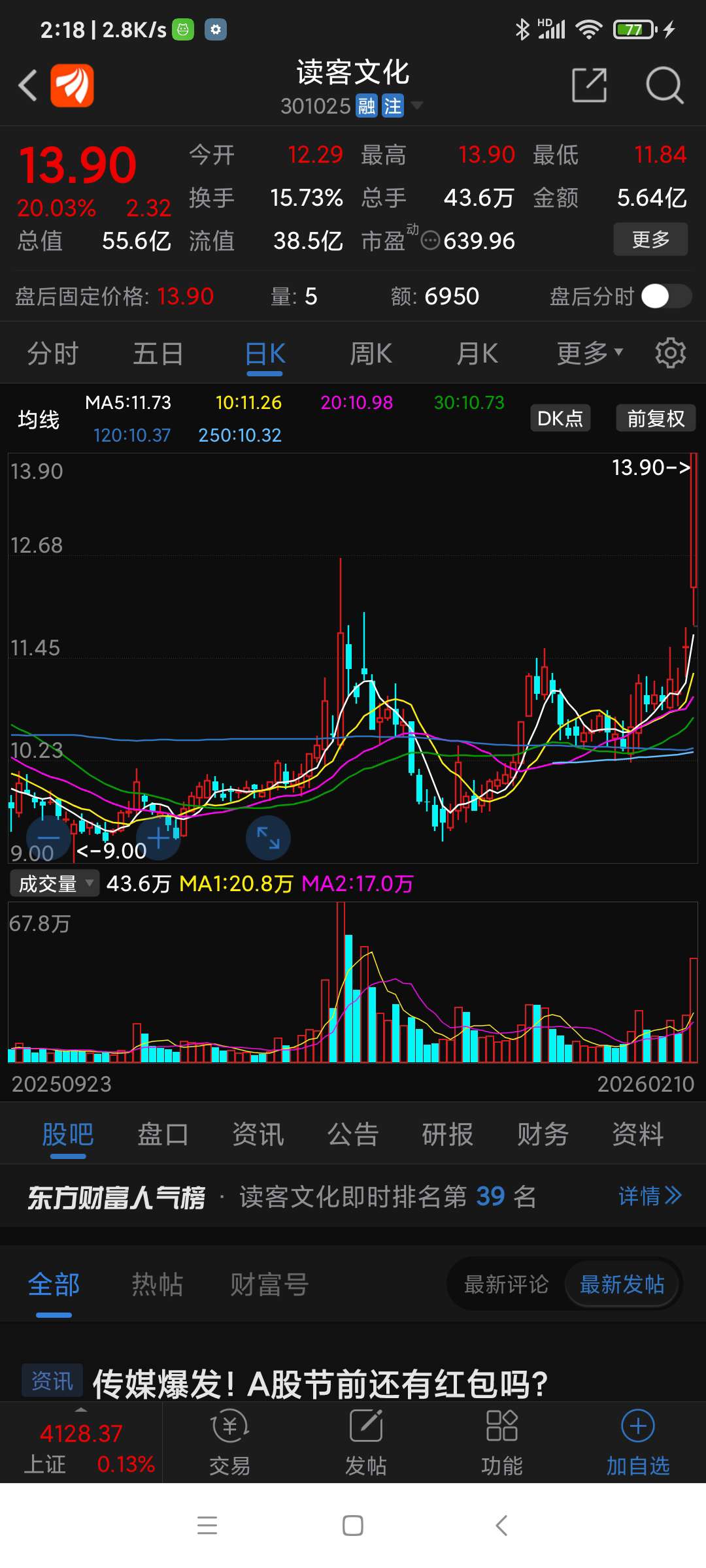Expand stock title dropdown arrow

click(x=416, y=105)
